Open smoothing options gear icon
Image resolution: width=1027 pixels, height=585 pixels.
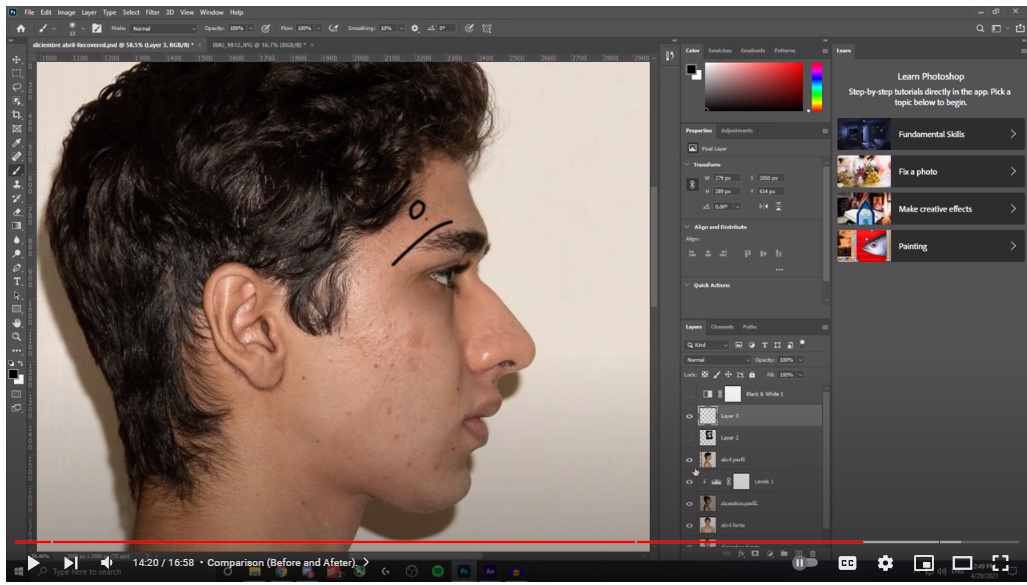tap(415, 28)
